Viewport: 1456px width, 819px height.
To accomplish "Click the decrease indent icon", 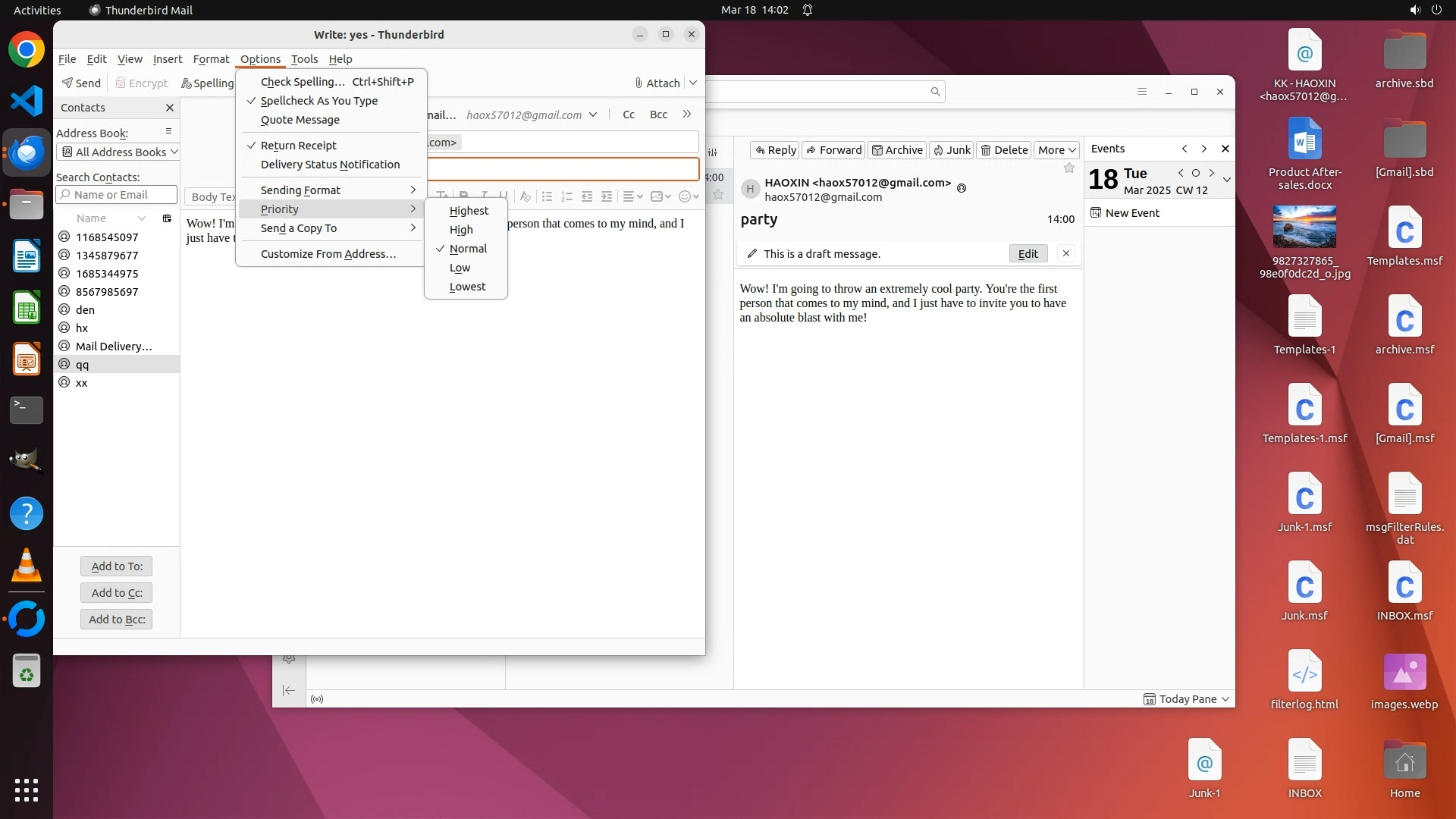I will (587, 196).
